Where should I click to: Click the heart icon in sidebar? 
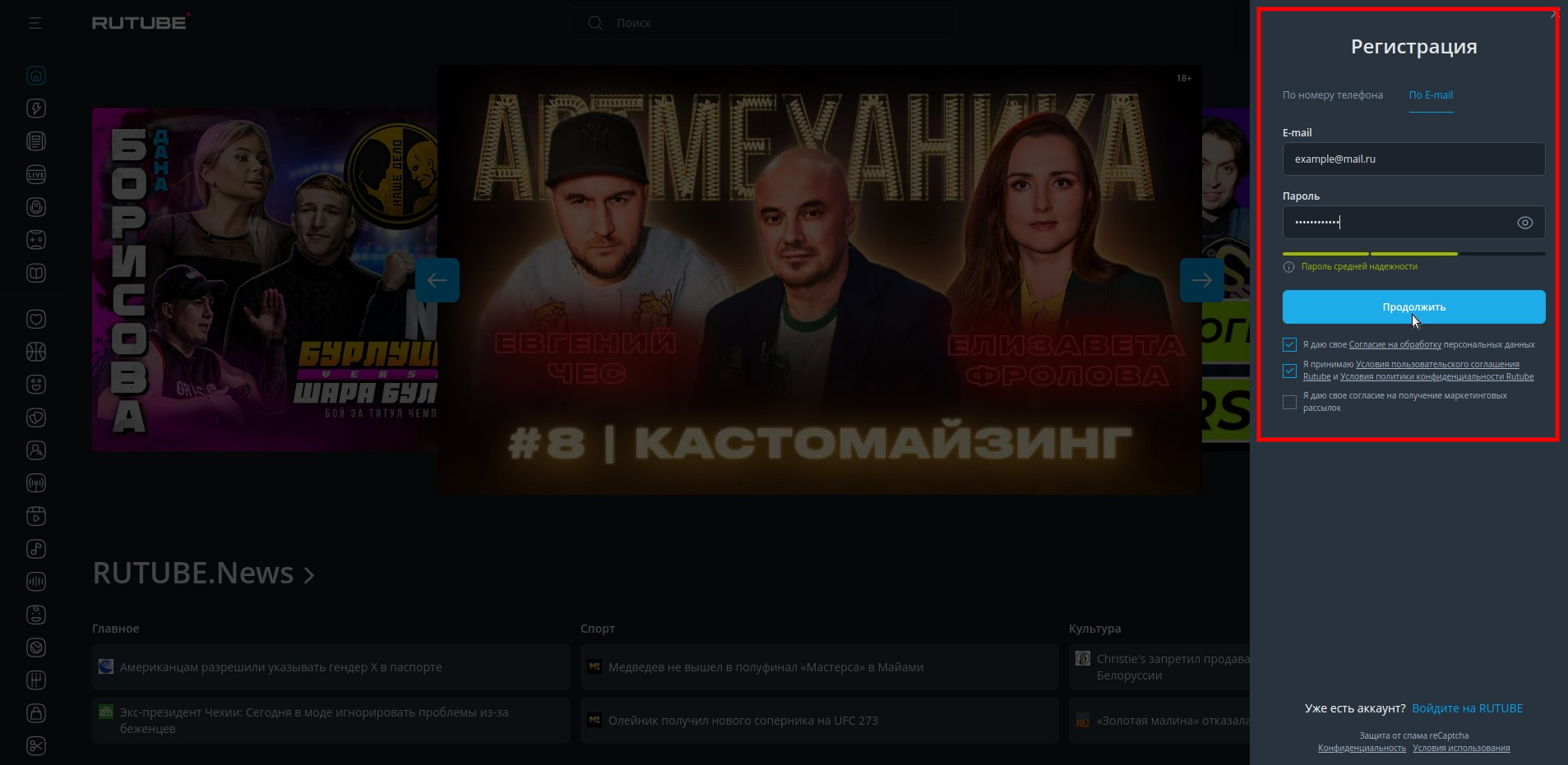coord(36,319)
